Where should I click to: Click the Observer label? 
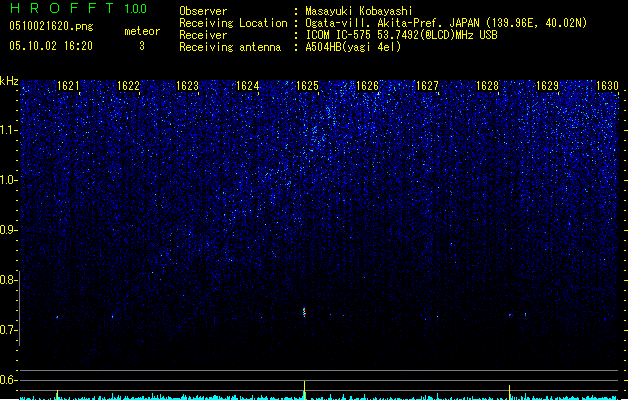(x=203, y=11)
